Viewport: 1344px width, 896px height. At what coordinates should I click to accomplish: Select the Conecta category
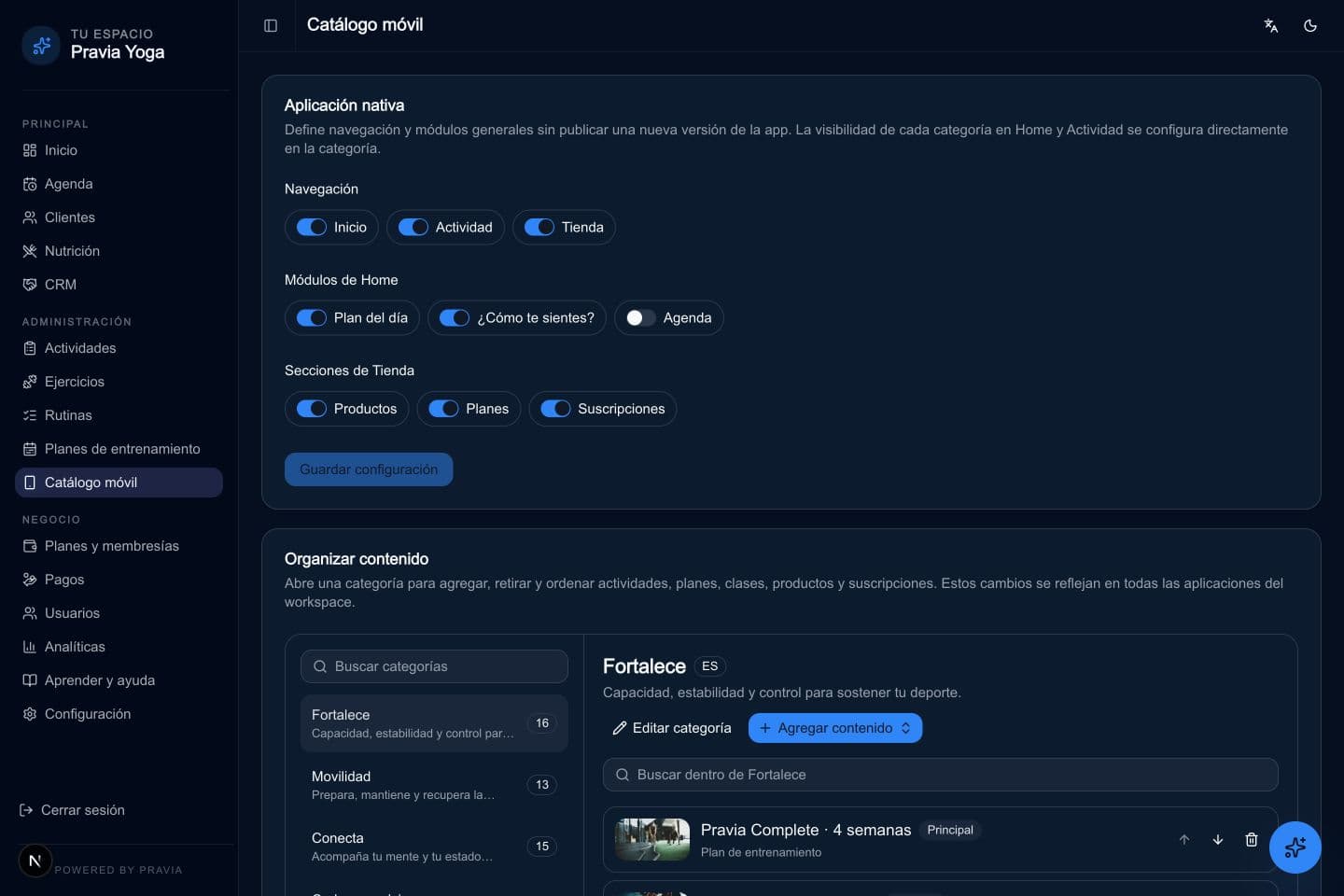click(x=434, y=847)
